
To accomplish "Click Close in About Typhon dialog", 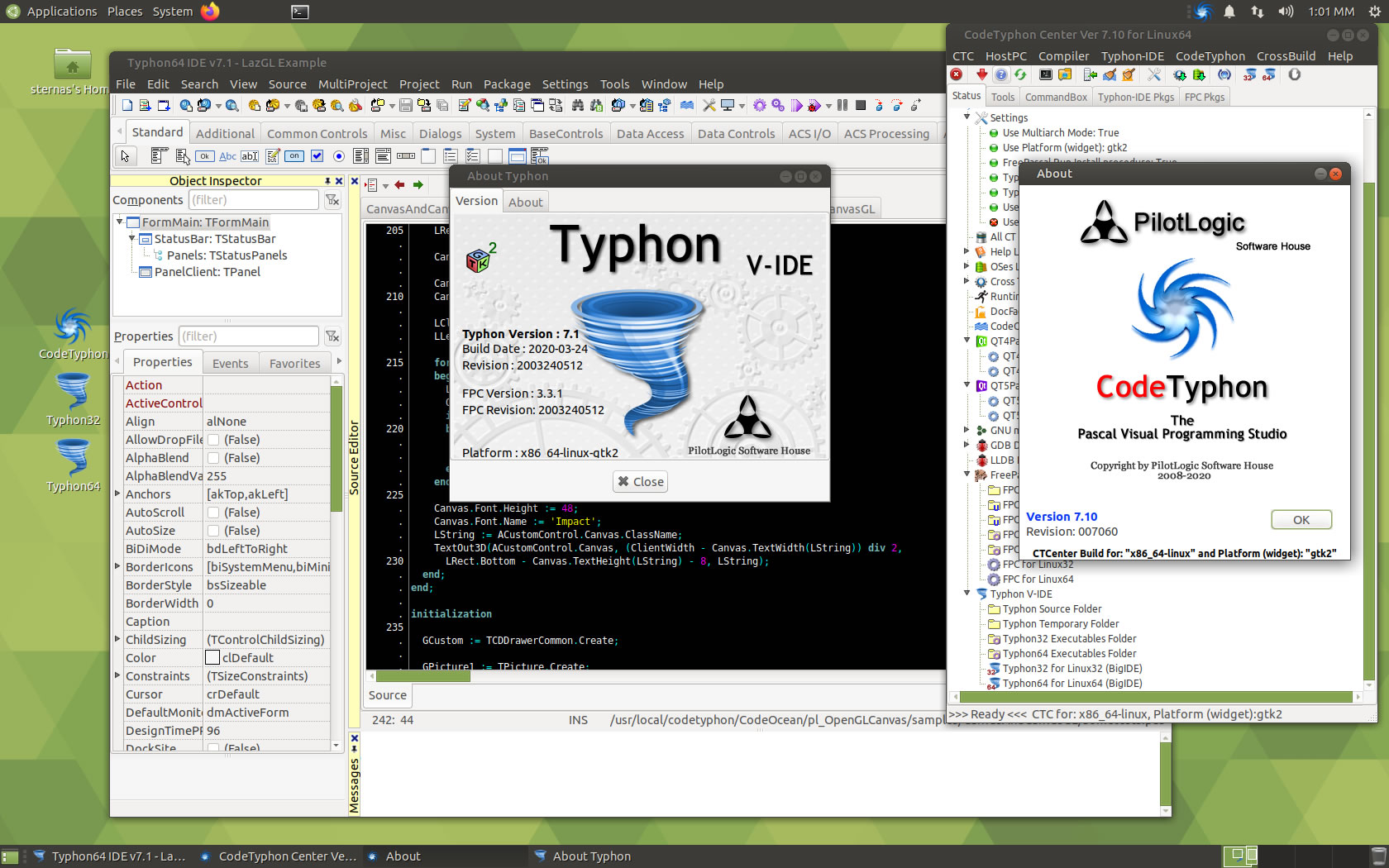I will coord(640,481).
